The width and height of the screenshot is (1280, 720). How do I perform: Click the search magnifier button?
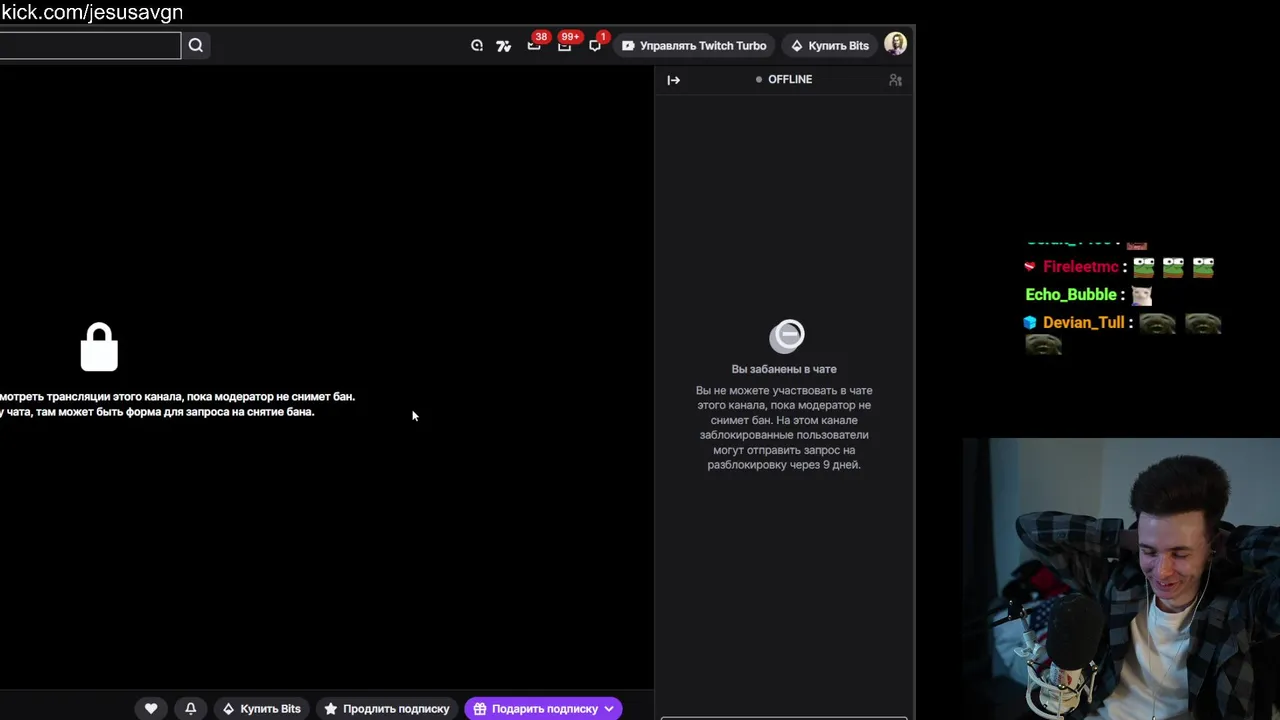(196, 45)
